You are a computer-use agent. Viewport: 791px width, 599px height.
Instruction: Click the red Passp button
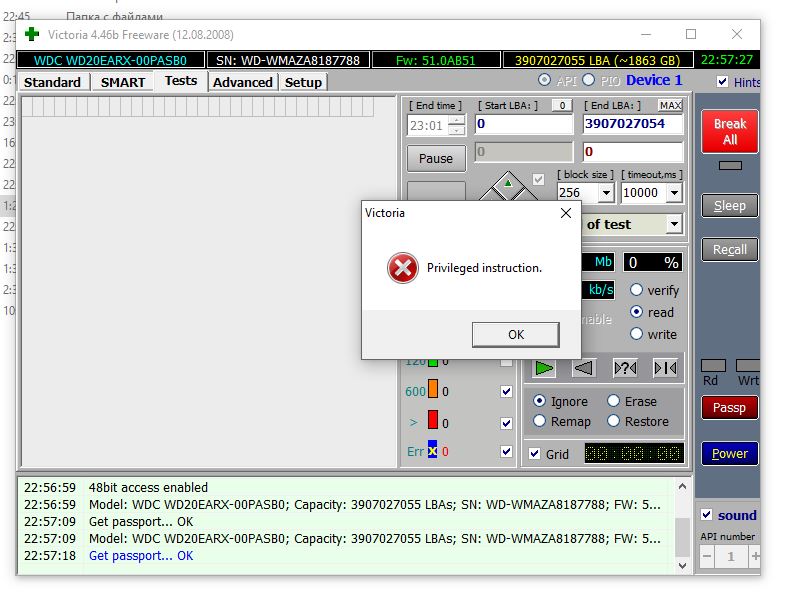[729, 407]
